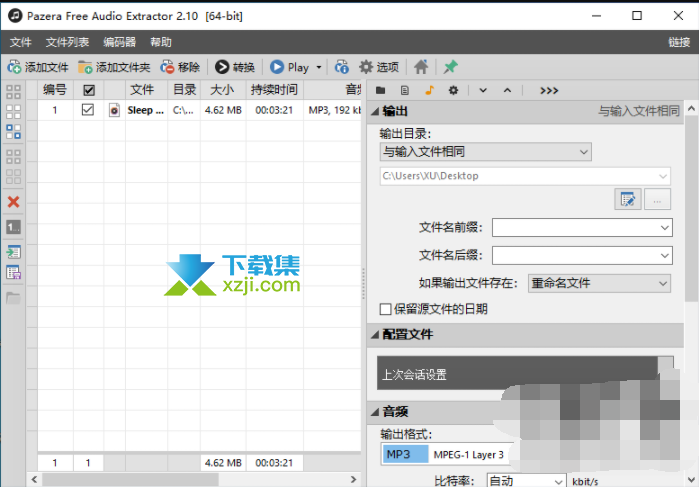Open the 输出目录 与输入文件相同 dropdown

click(x=485, y=152)
